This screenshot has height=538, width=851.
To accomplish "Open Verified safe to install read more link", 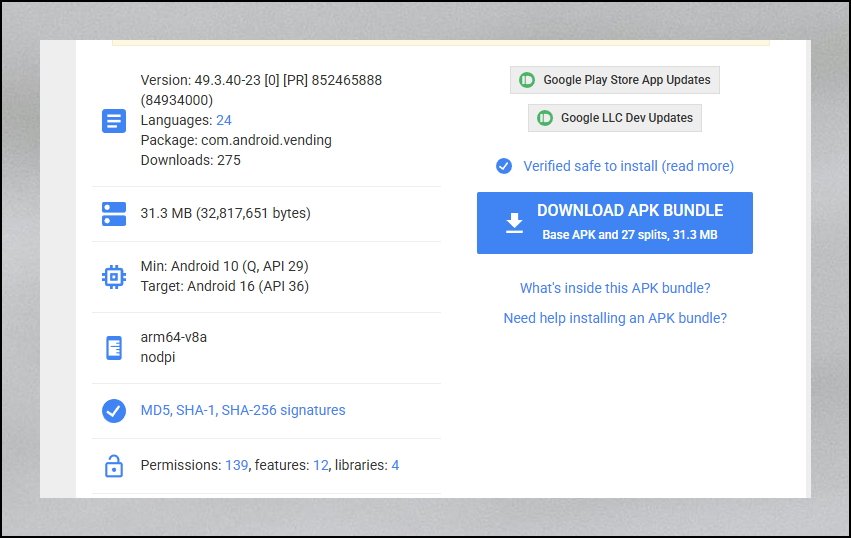I will [x=628, y=166].
